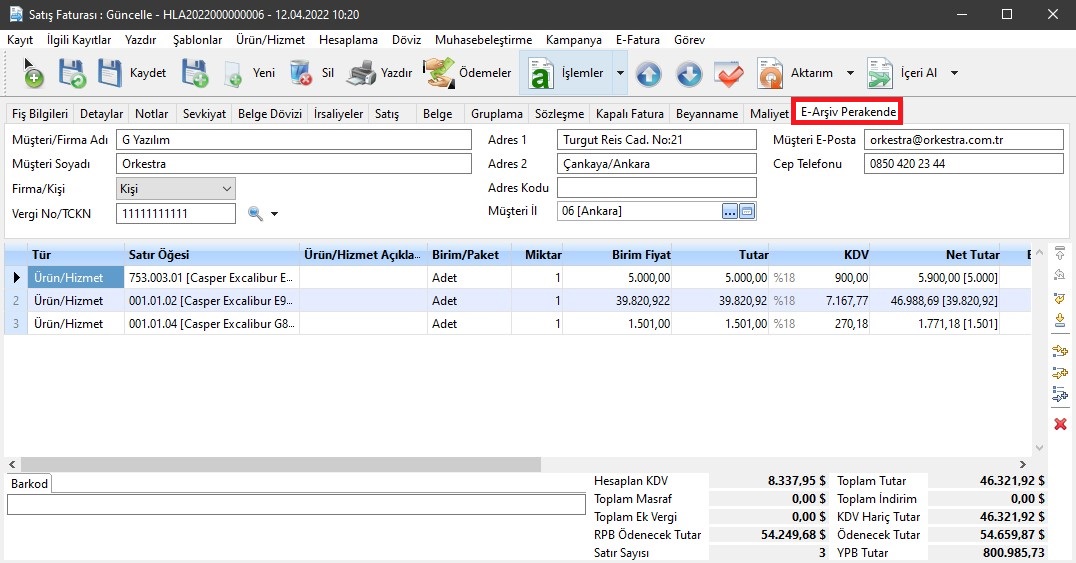Click the Ödemeler button label
The height and width of the screenshot is (563, 1076).
pos(485,73)
